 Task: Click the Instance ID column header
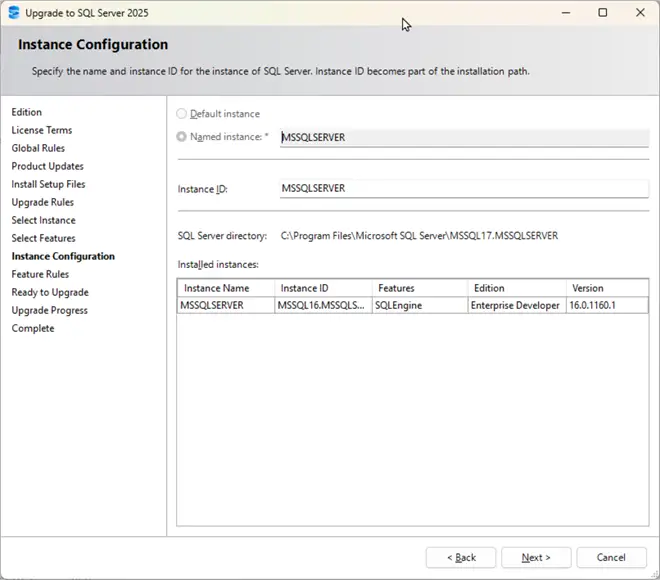(x=323, y=288)
